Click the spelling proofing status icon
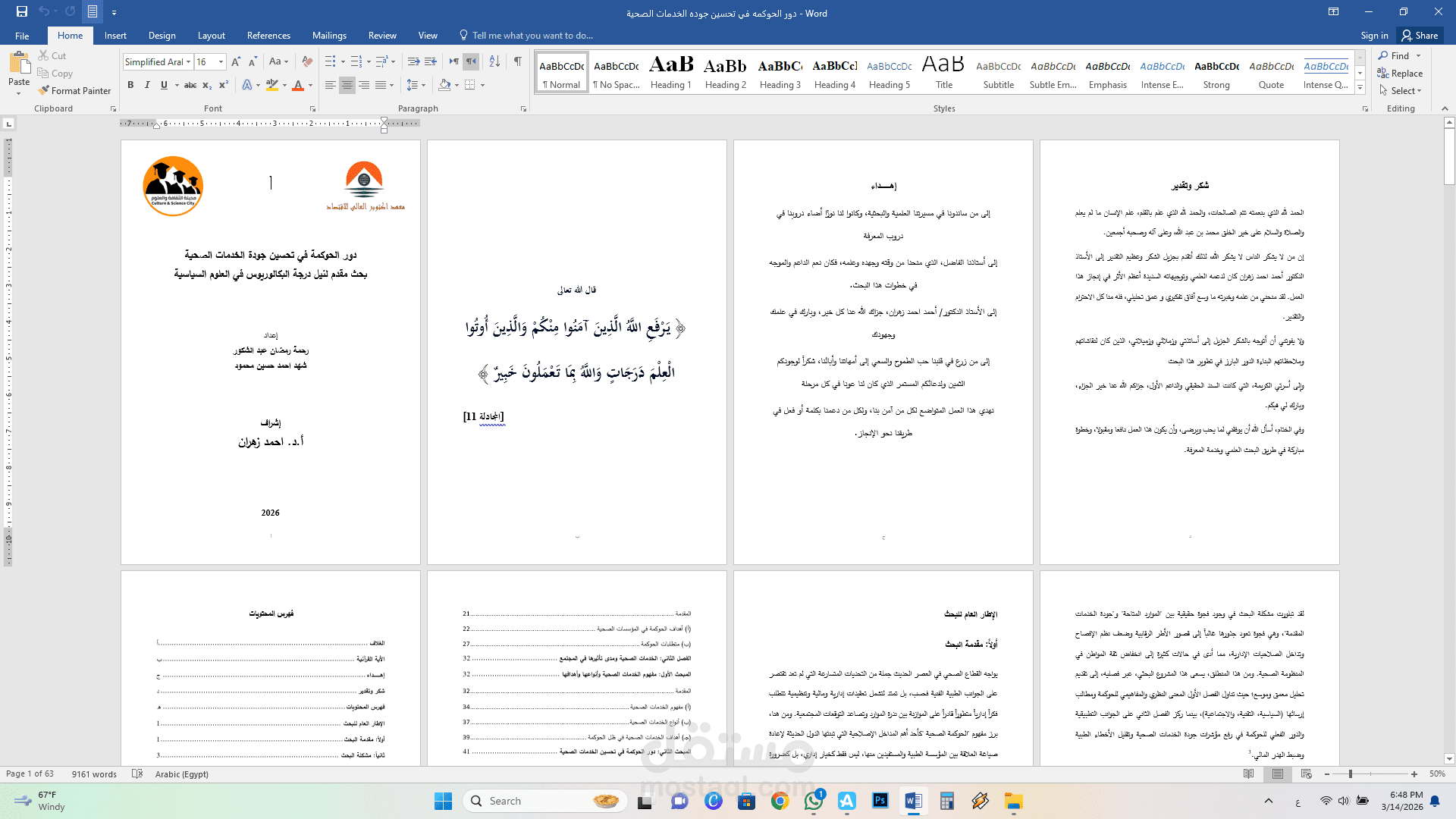This screenshot has height=819, width=1456. click(137, 773)
